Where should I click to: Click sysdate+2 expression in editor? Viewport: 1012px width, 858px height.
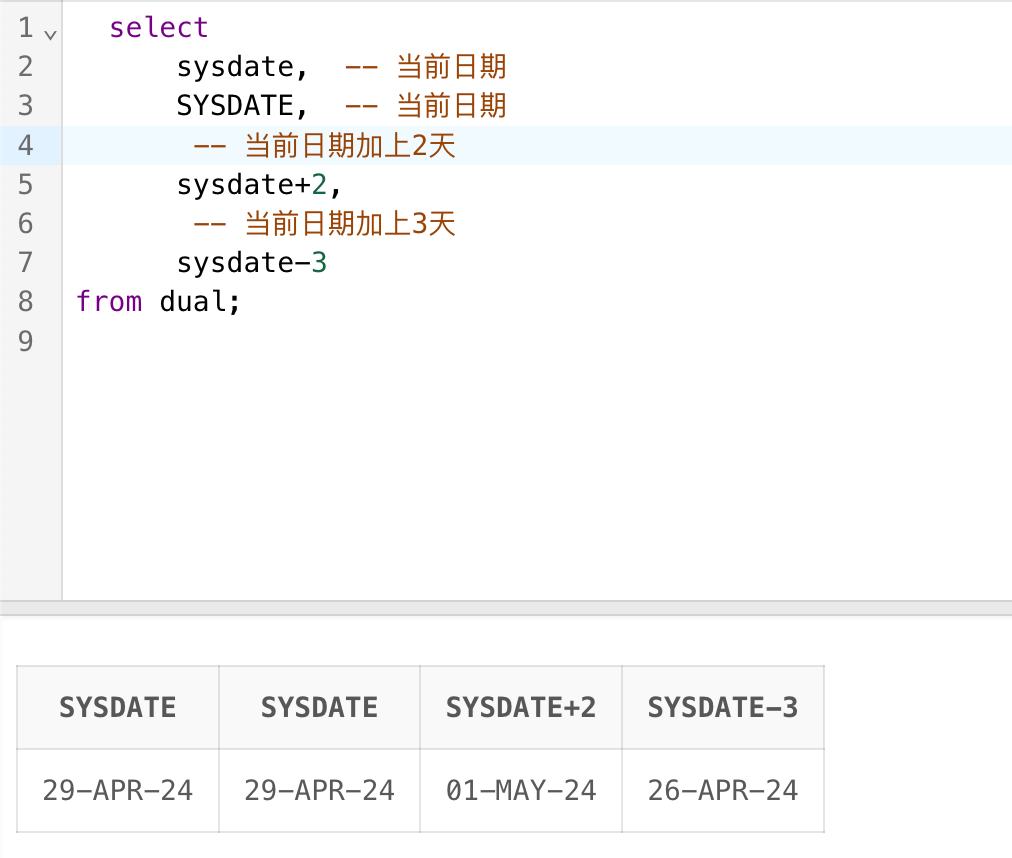click(x=258, y=185)
